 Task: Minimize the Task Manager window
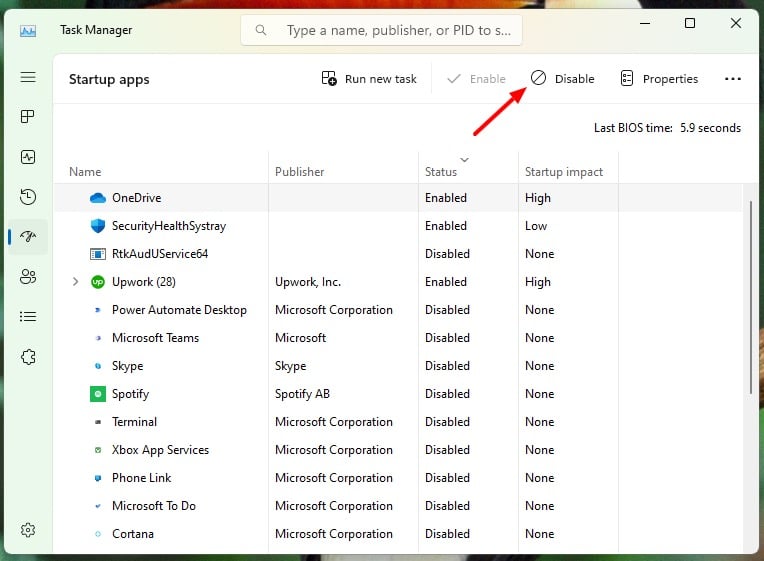click(x=645, y=23)
